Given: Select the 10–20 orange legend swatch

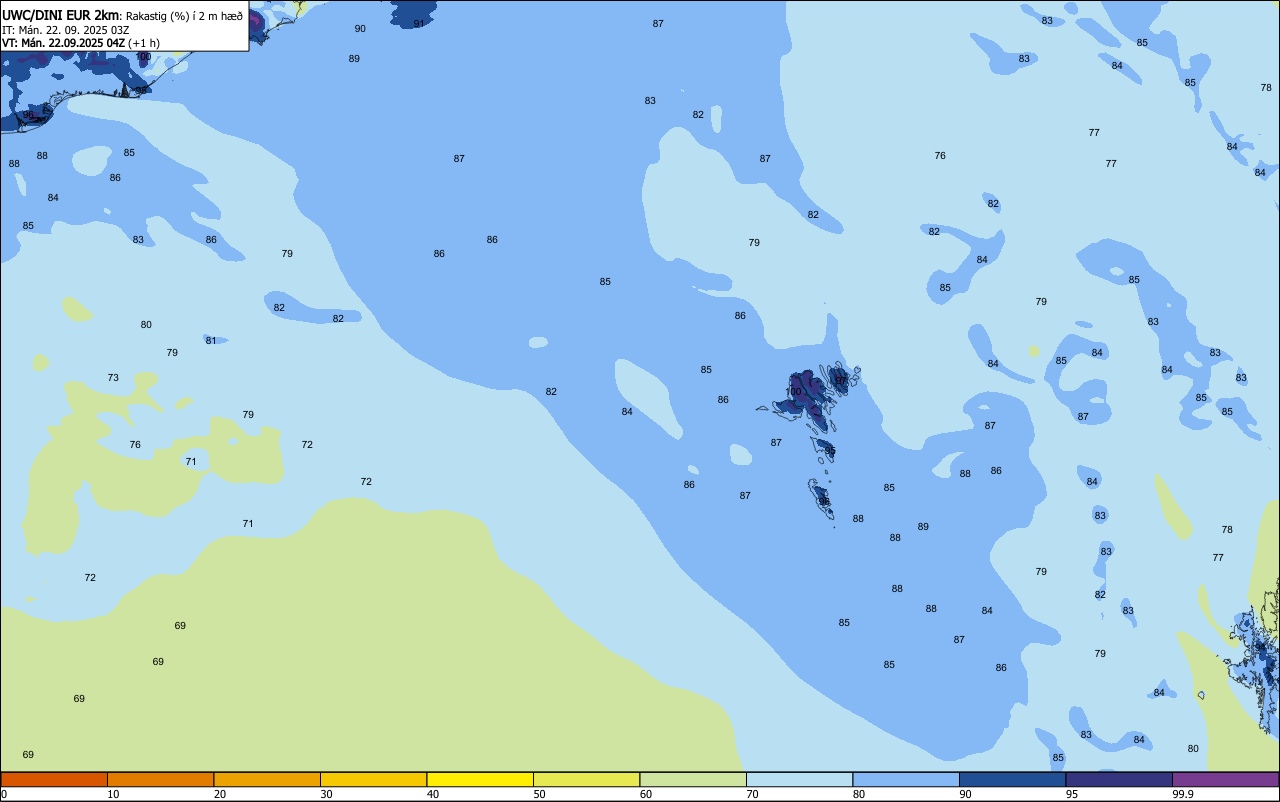Looking at the screenshot, I should click(x=161, y=779).
